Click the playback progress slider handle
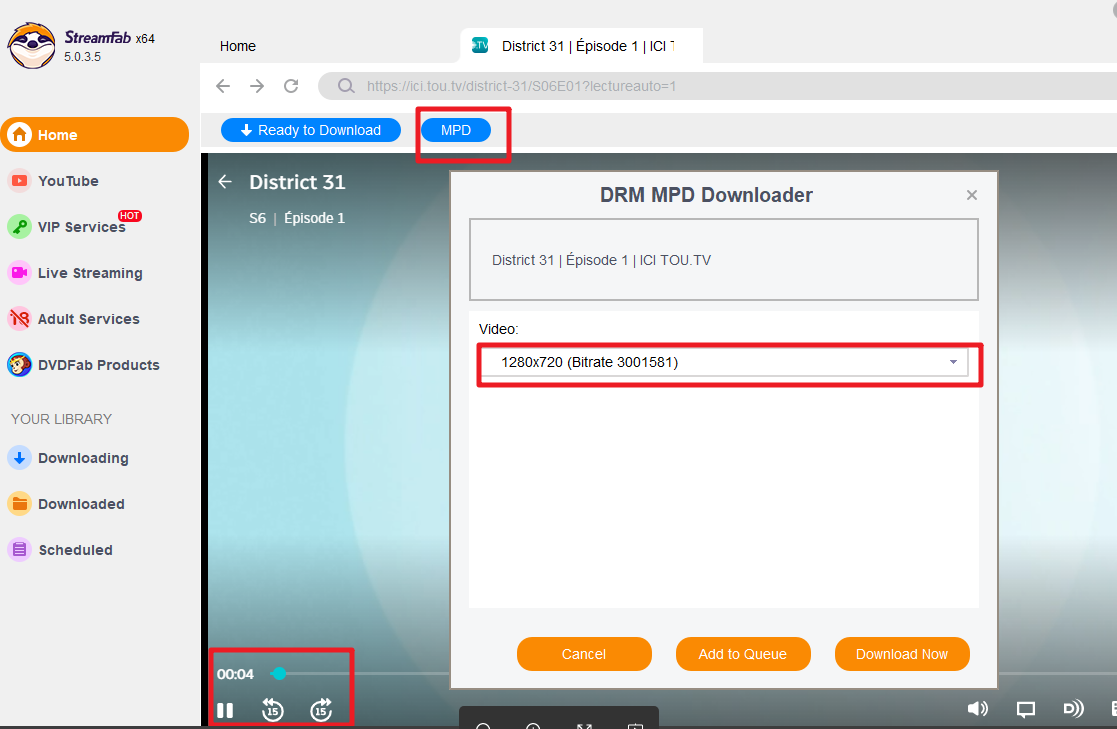The image size is (1117, 729). click(x=279, y=673)
